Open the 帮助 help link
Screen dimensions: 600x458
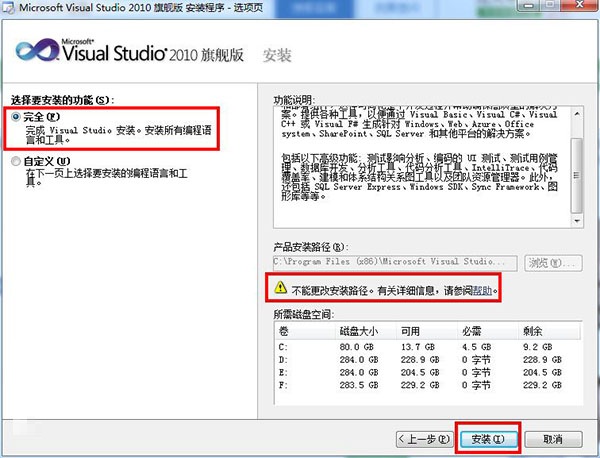483,291
